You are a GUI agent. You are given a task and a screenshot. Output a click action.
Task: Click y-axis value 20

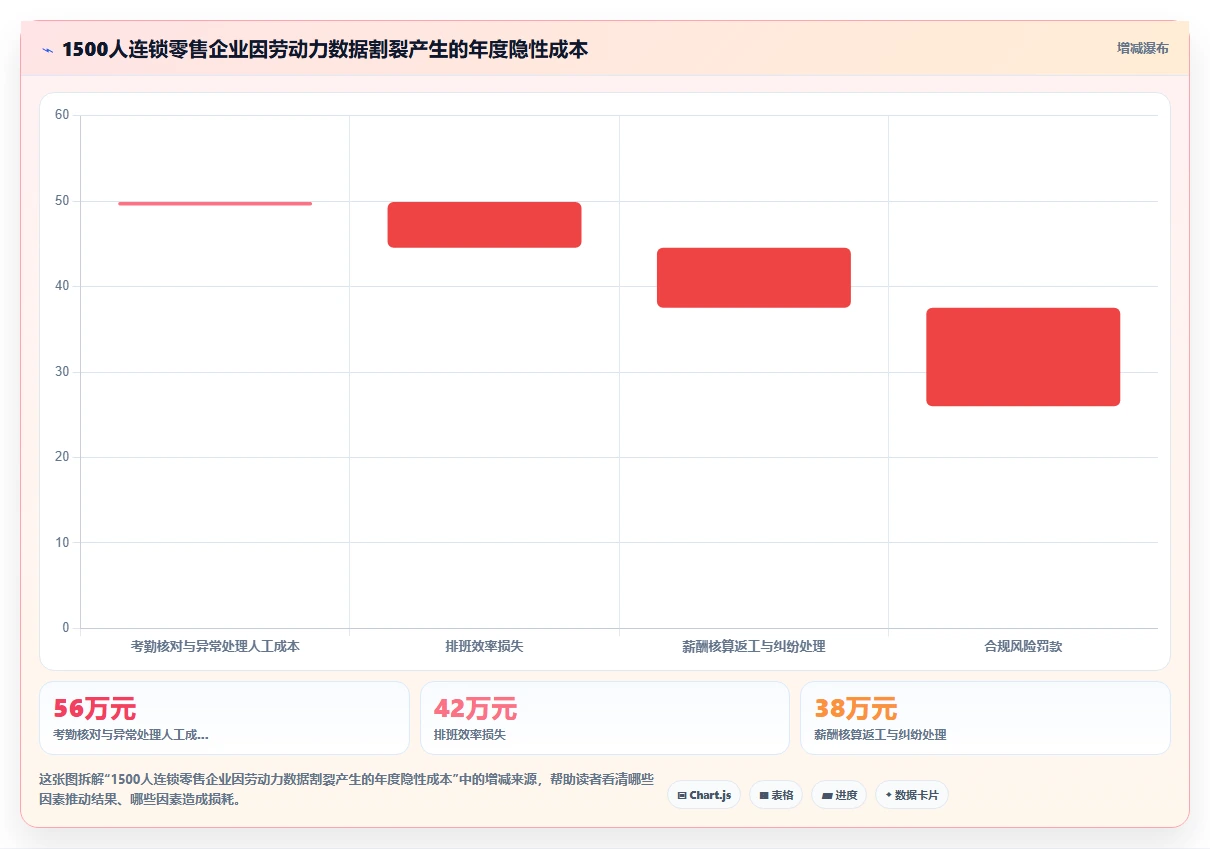pyautogui.click(x=62, y=457)
